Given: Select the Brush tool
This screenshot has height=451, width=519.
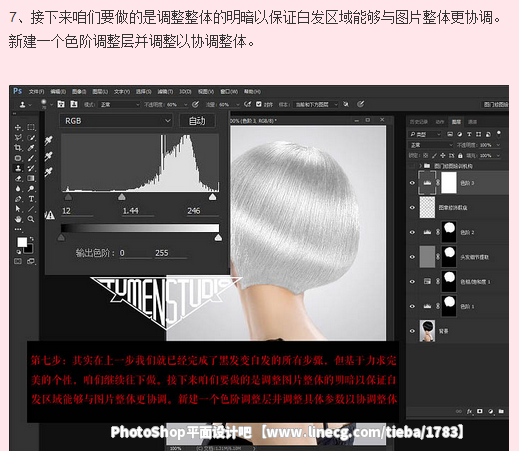Looking at the screenshot, I should [31, 158].
